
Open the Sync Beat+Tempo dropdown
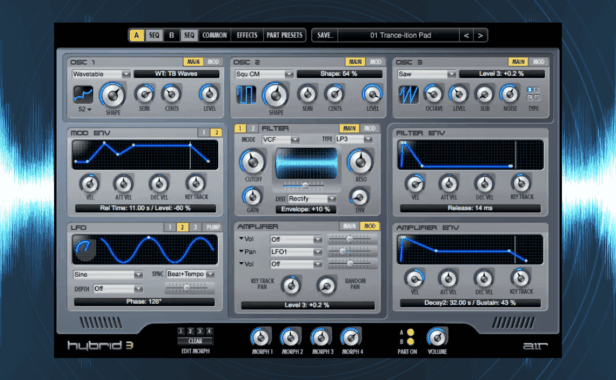pos(190,274)
